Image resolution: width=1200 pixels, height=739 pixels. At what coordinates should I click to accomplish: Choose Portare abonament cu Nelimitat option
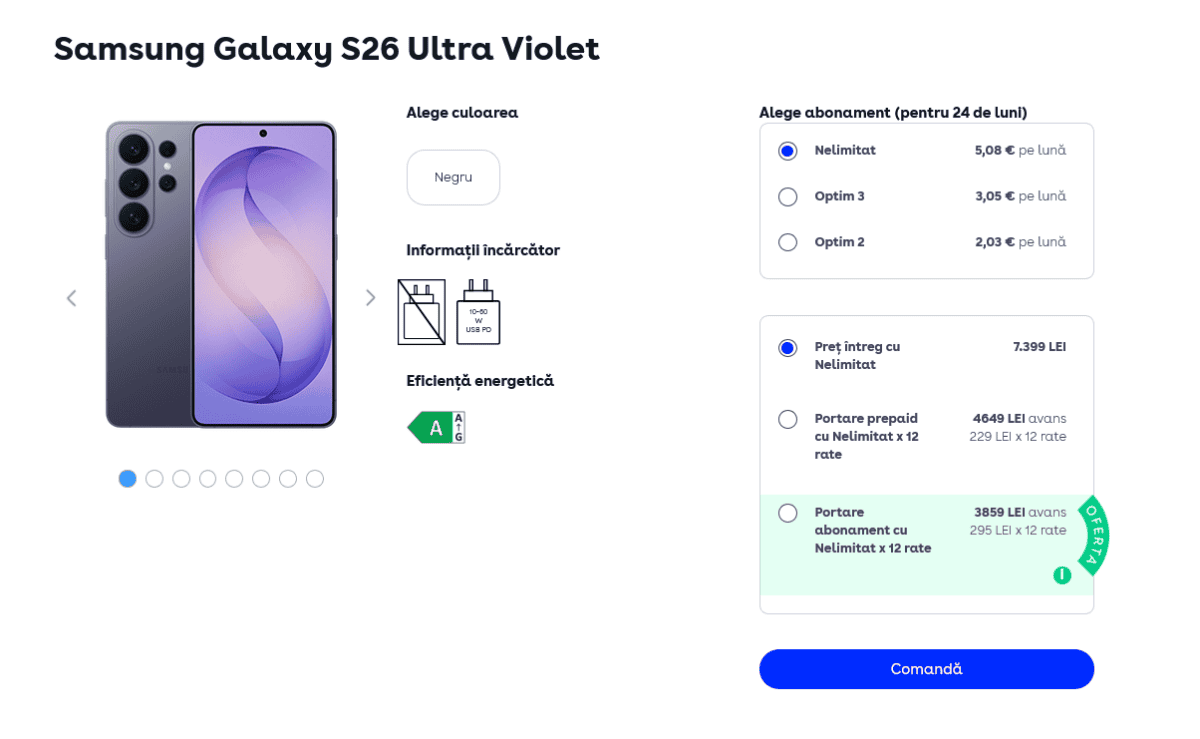(x=788, y=513)
